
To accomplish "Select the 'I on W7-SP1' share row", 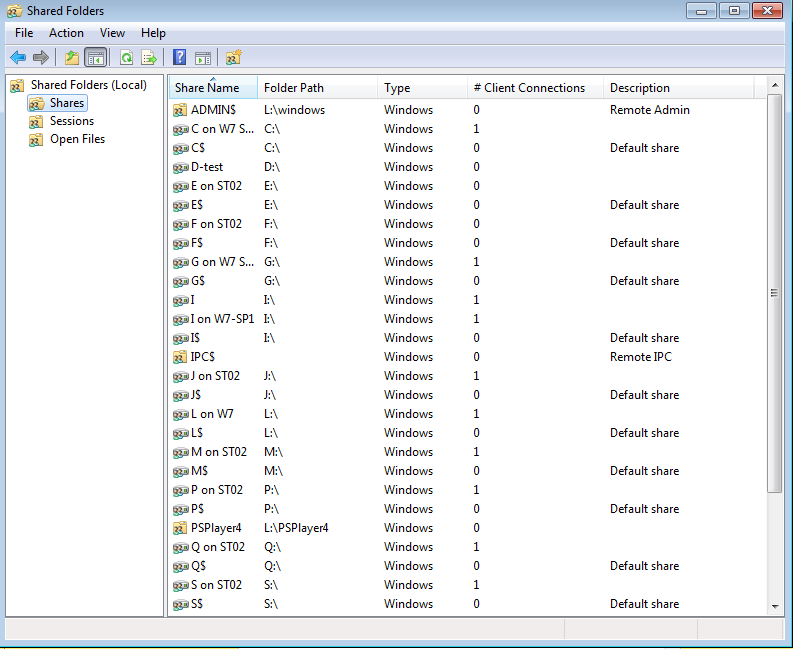I will coord(467,319).
